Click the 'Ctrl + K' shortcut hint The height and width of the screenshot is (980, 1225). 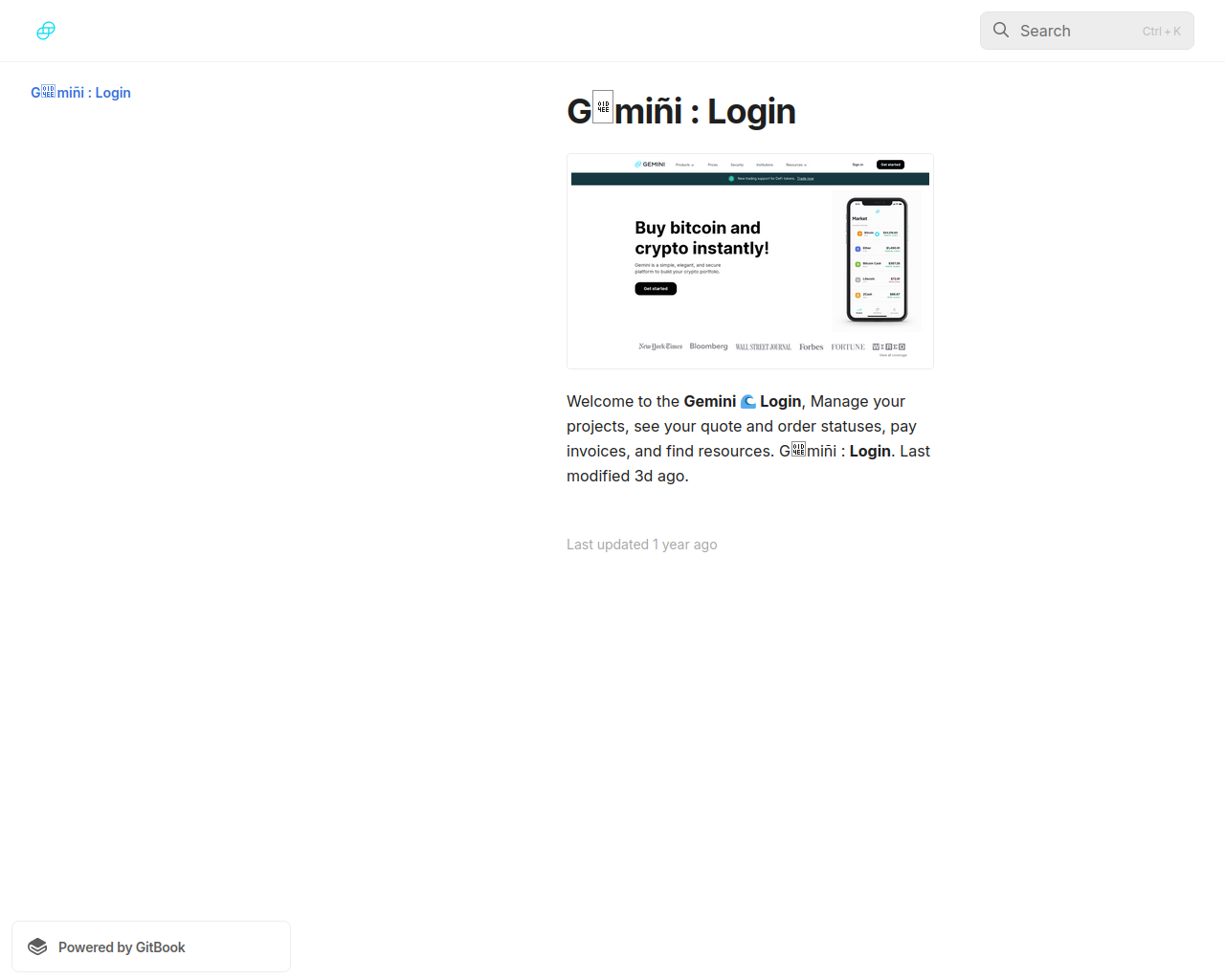click(x=1162, y=31)
